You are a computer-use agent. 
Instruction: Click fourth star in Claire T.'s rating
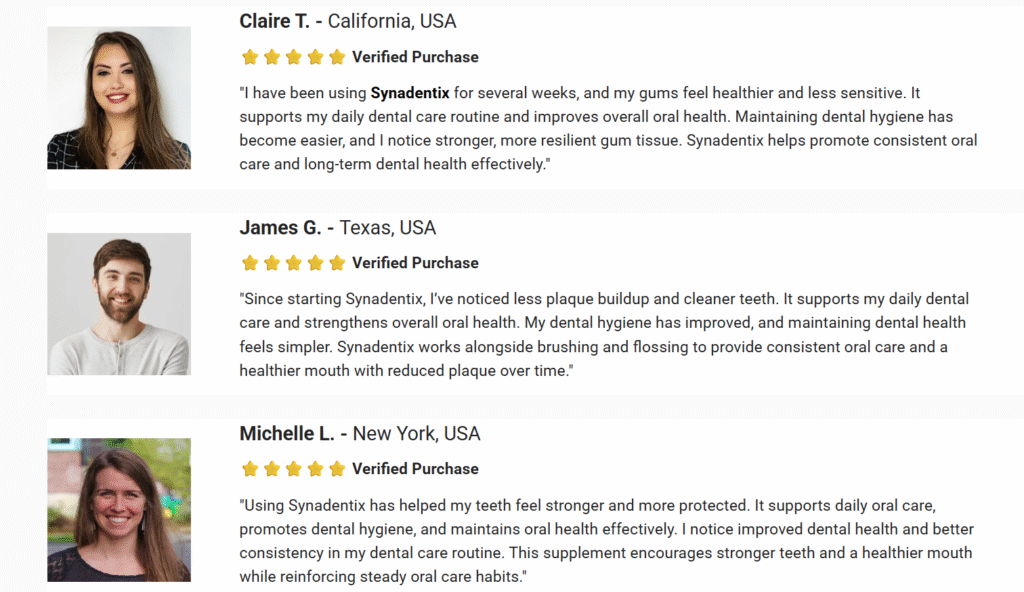tap(316, 57)
